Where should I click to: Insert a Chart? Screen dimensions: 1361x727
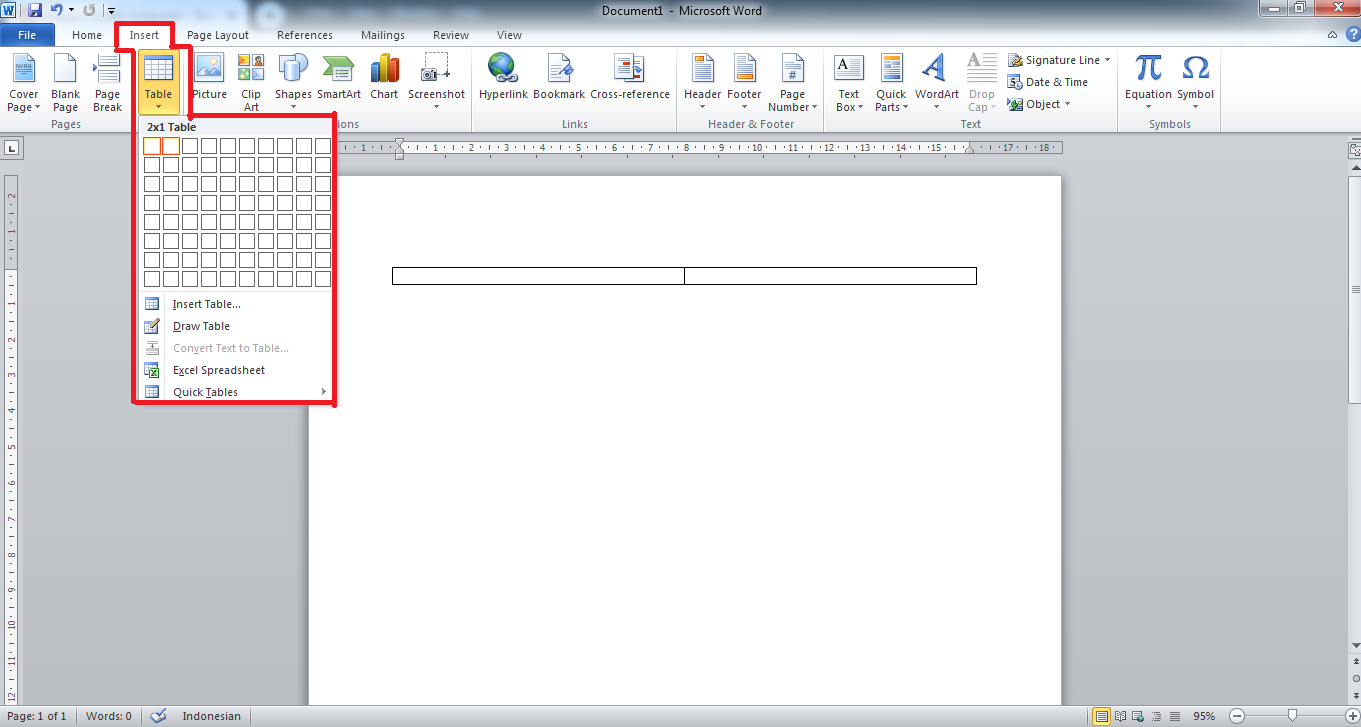click(384, 80)
